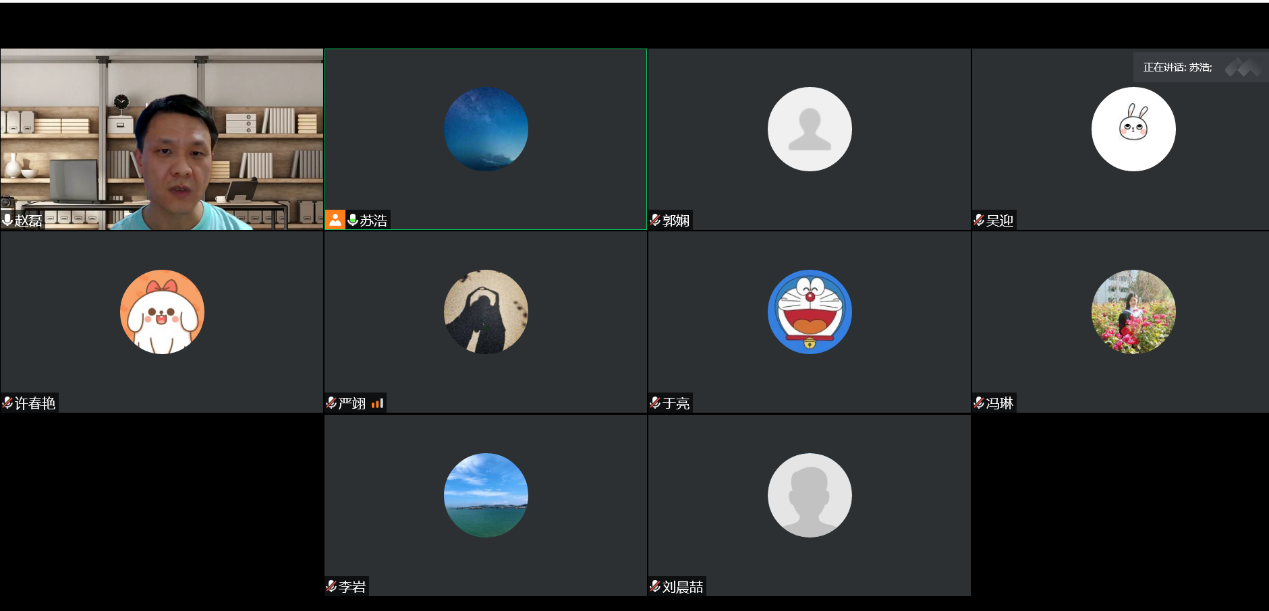Screen dimensions: 1269x611
Task: Click the muted mic icon for 于亮
Action: point(655,404)
